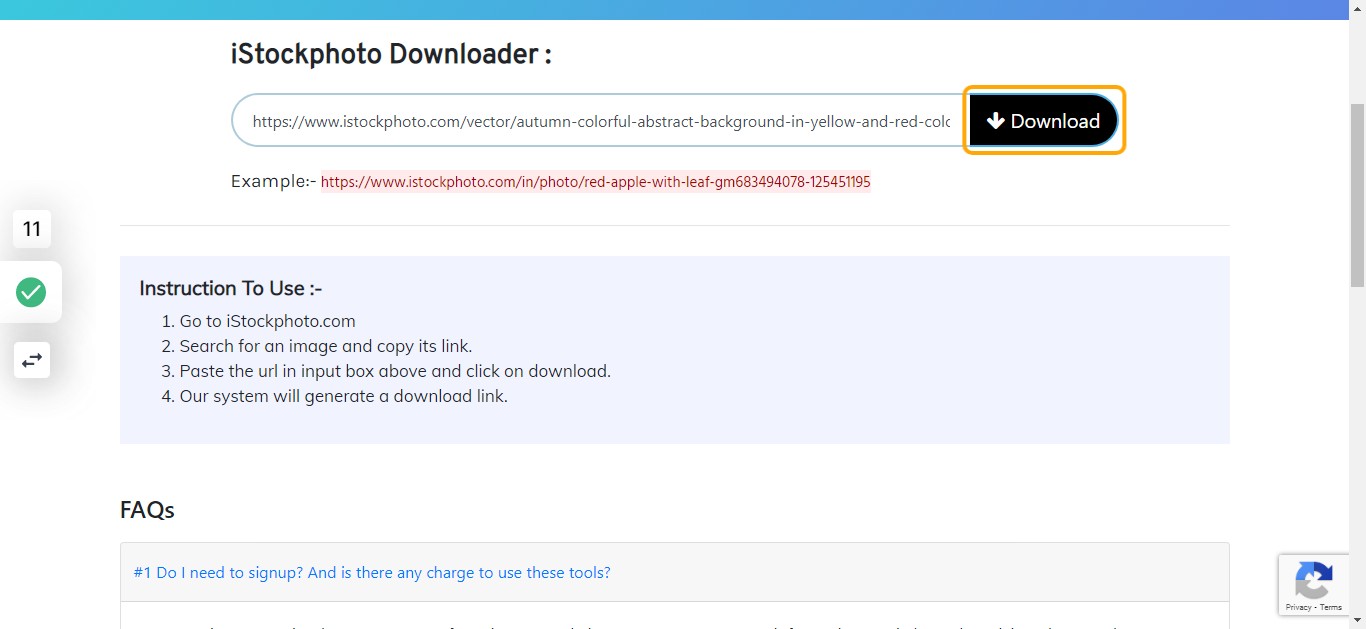This screenshot has height=629, width=1366.
Task: Click the green checkmark icon
Action: point(31,292)
